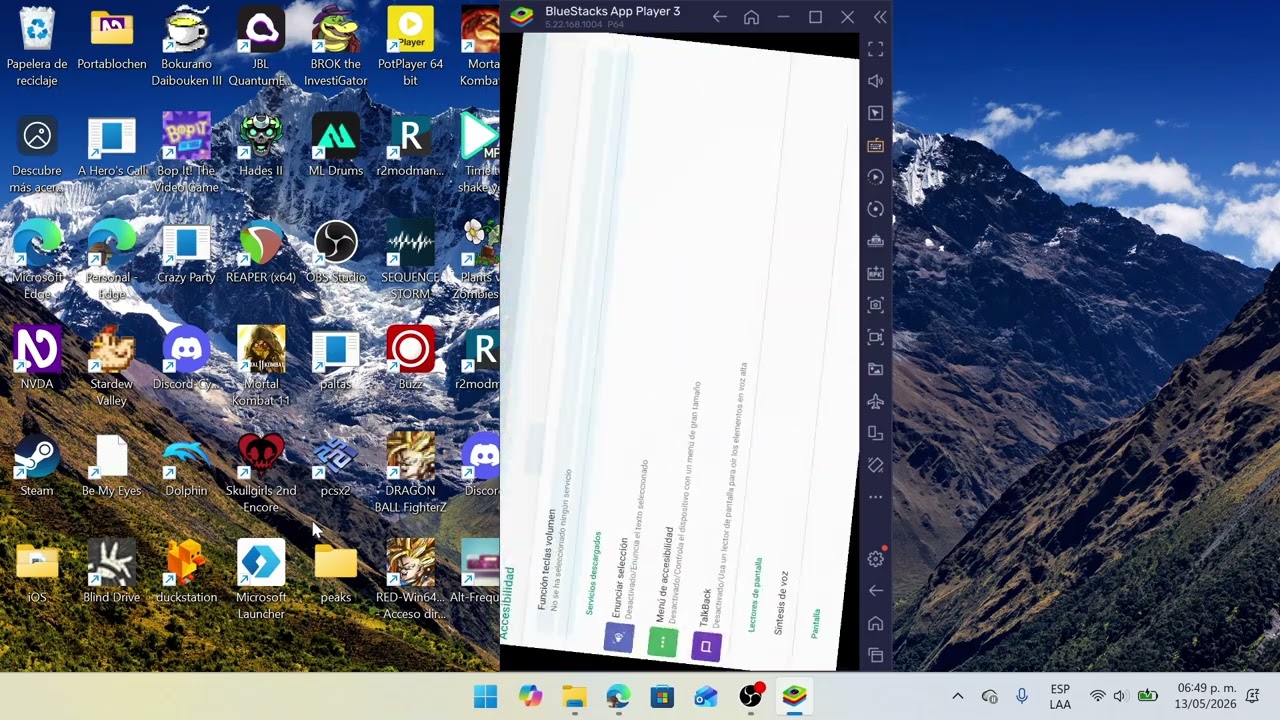Screen dimensions: 1280x720
Task: Select the Microsoft Launcher desktop shortcut
Action: [x=261, y=580]
